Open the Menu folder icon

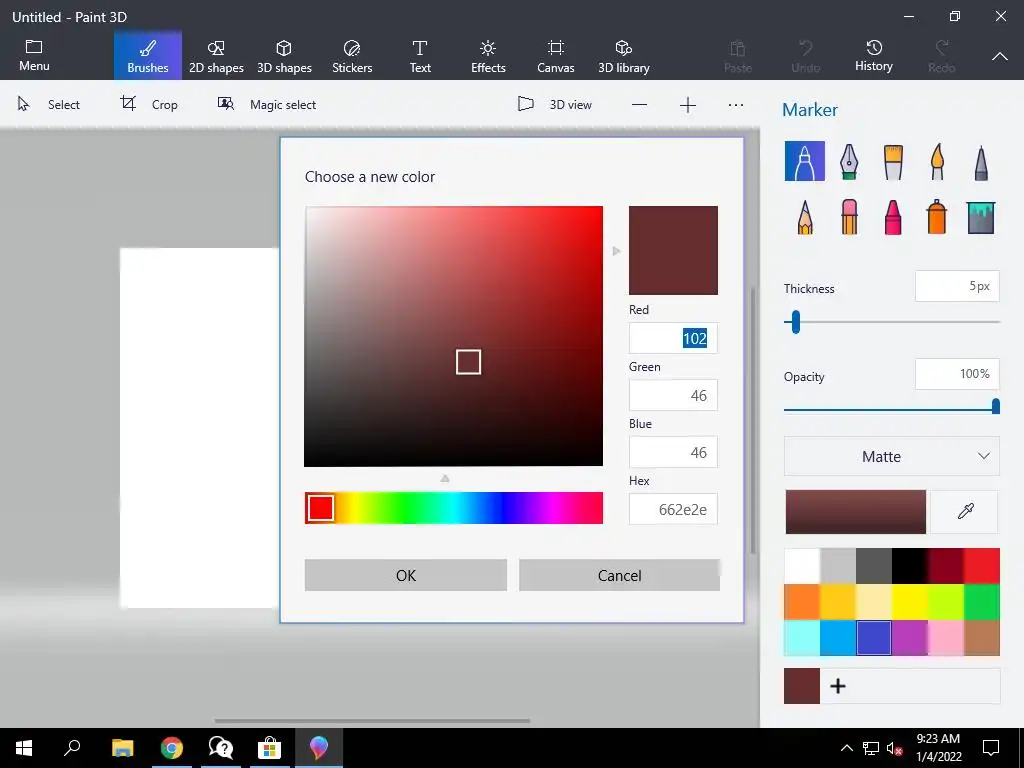click(x=34, y=56)
